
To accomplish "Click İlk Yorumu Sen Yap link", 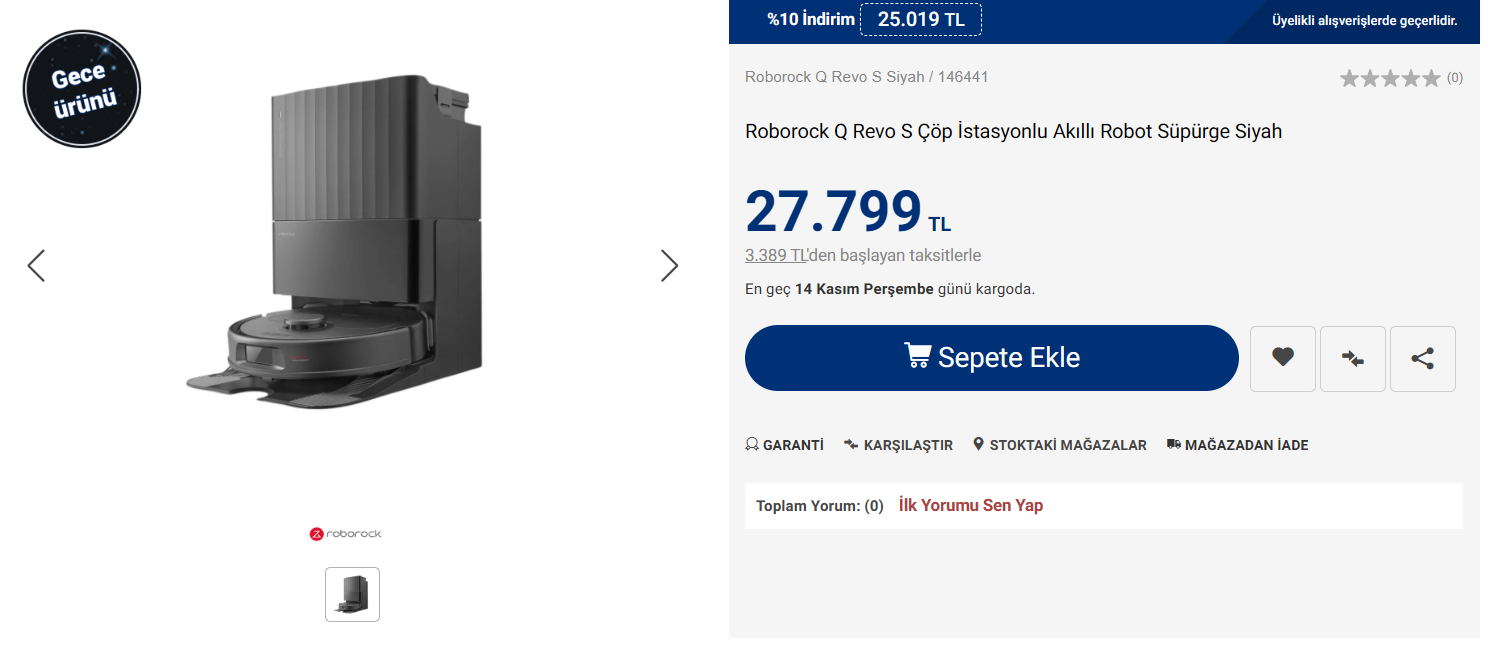I will [x=971, y=505].
